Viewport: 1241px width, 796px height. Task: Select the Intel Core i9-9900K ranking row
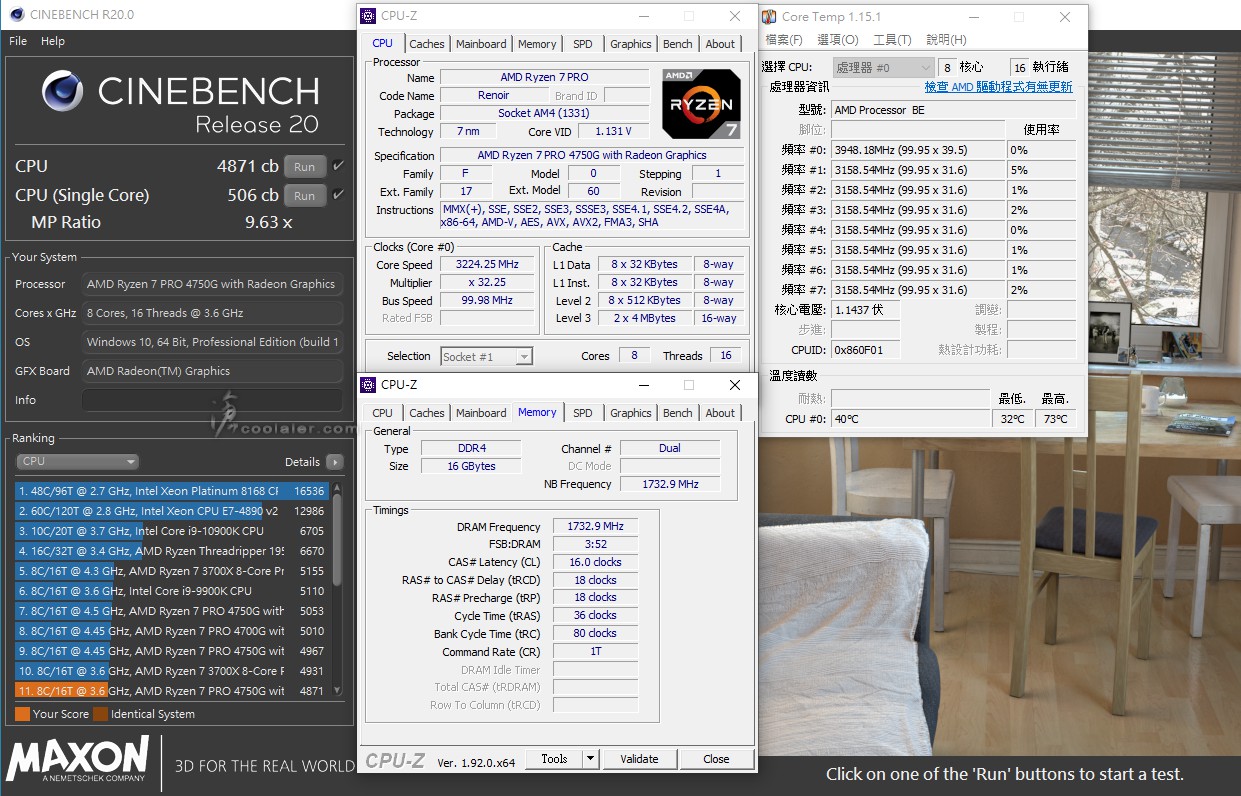(x=171, y=591)
